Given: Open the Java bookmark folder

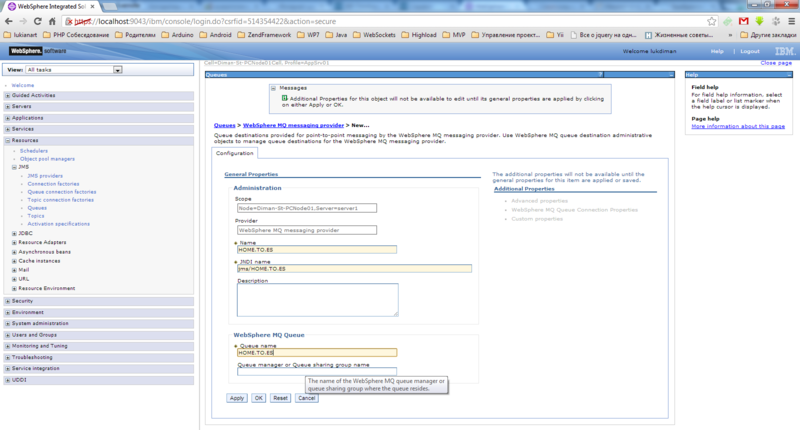Looking at the screenshot, I should [336, 35].
